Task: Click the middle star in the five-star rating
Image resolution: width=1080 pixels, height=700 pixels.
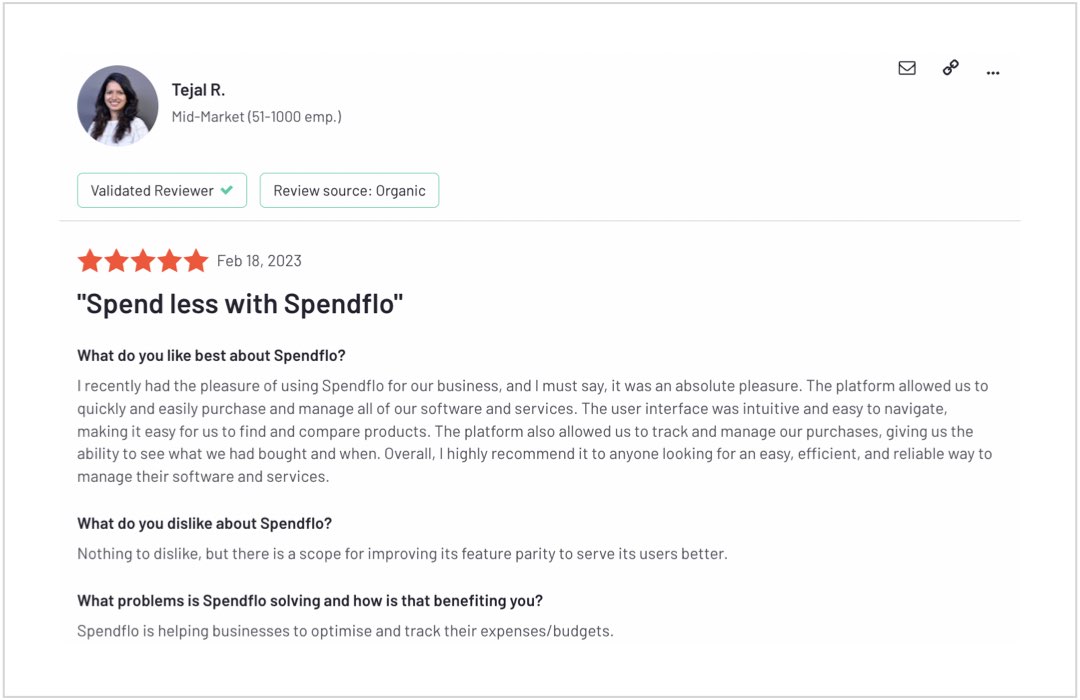Action: (x=143, y=260)
